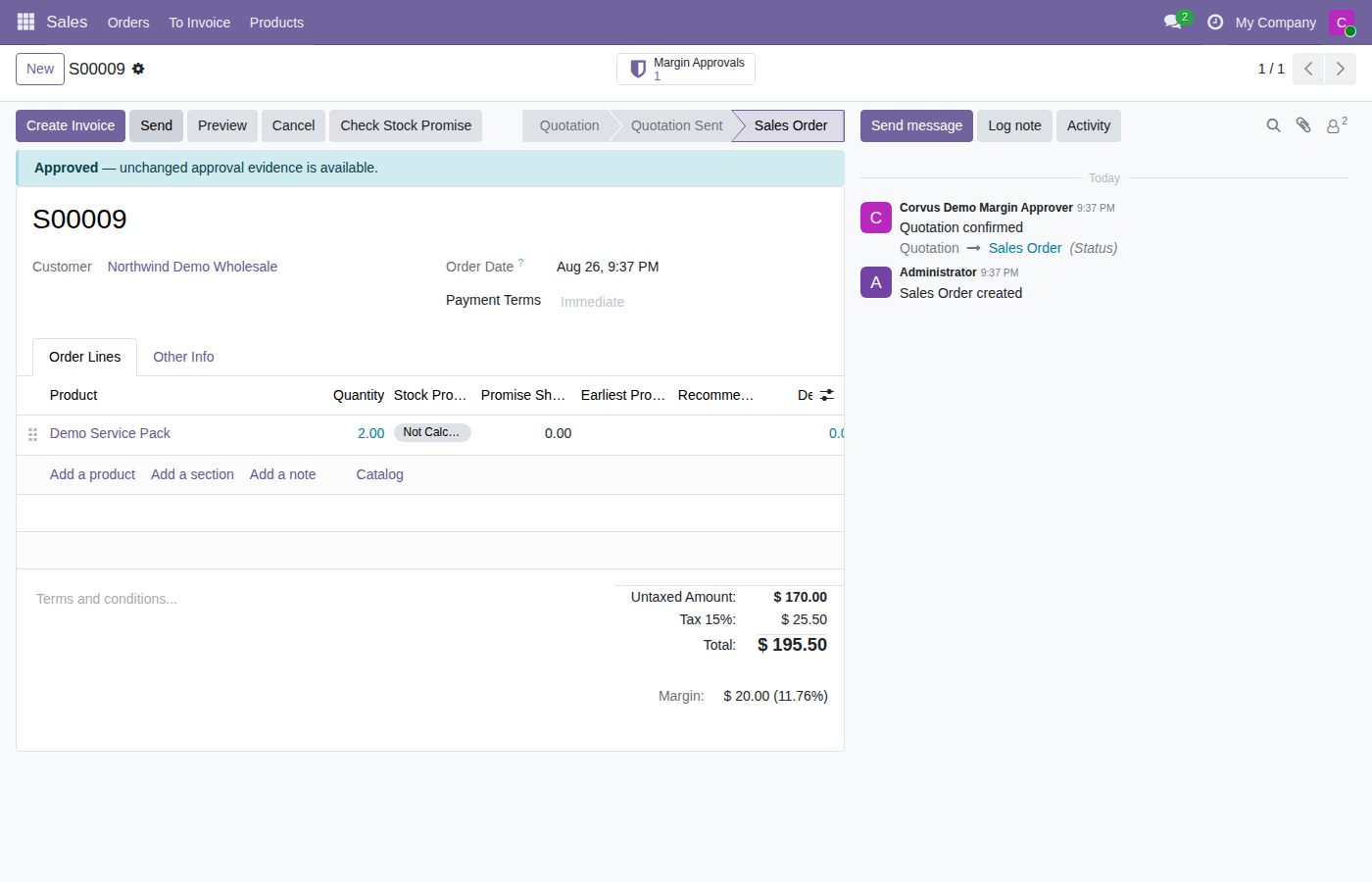Switch to the Other Info tab
Screen dimensions: 1372x882
tap(183, 357)
